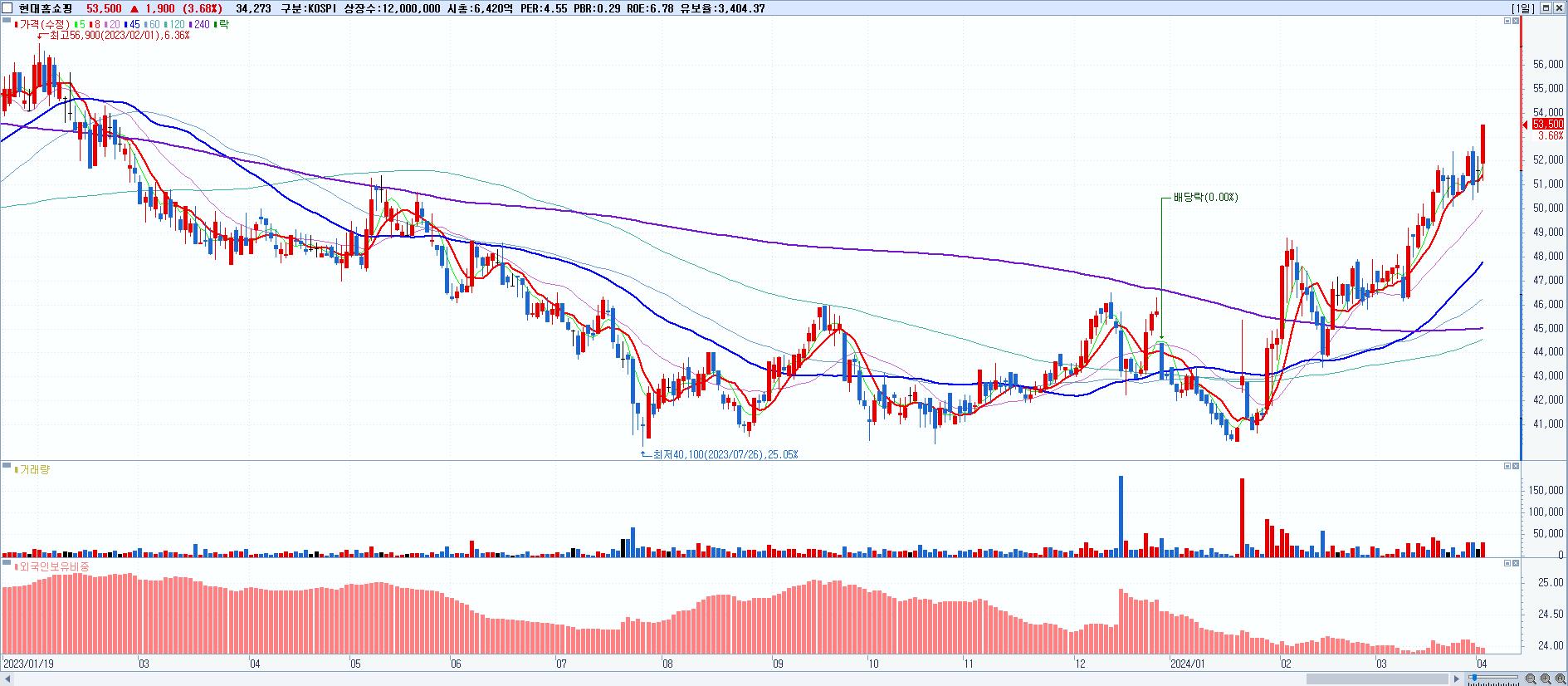Click the PER:4.55 value in header

[x=544, y=8]
